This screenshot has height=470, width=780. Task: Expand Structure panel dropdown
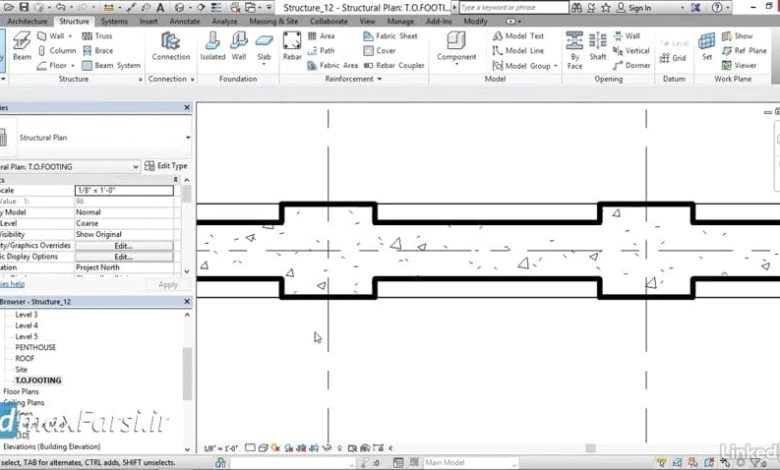(x=140, y=79)
